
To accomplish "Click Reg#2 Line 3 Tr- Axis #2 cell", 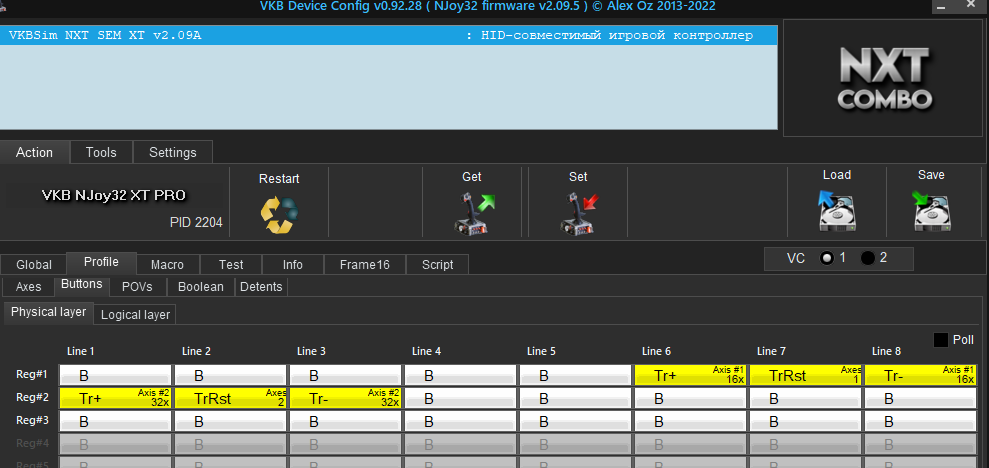I will [346, 398].
